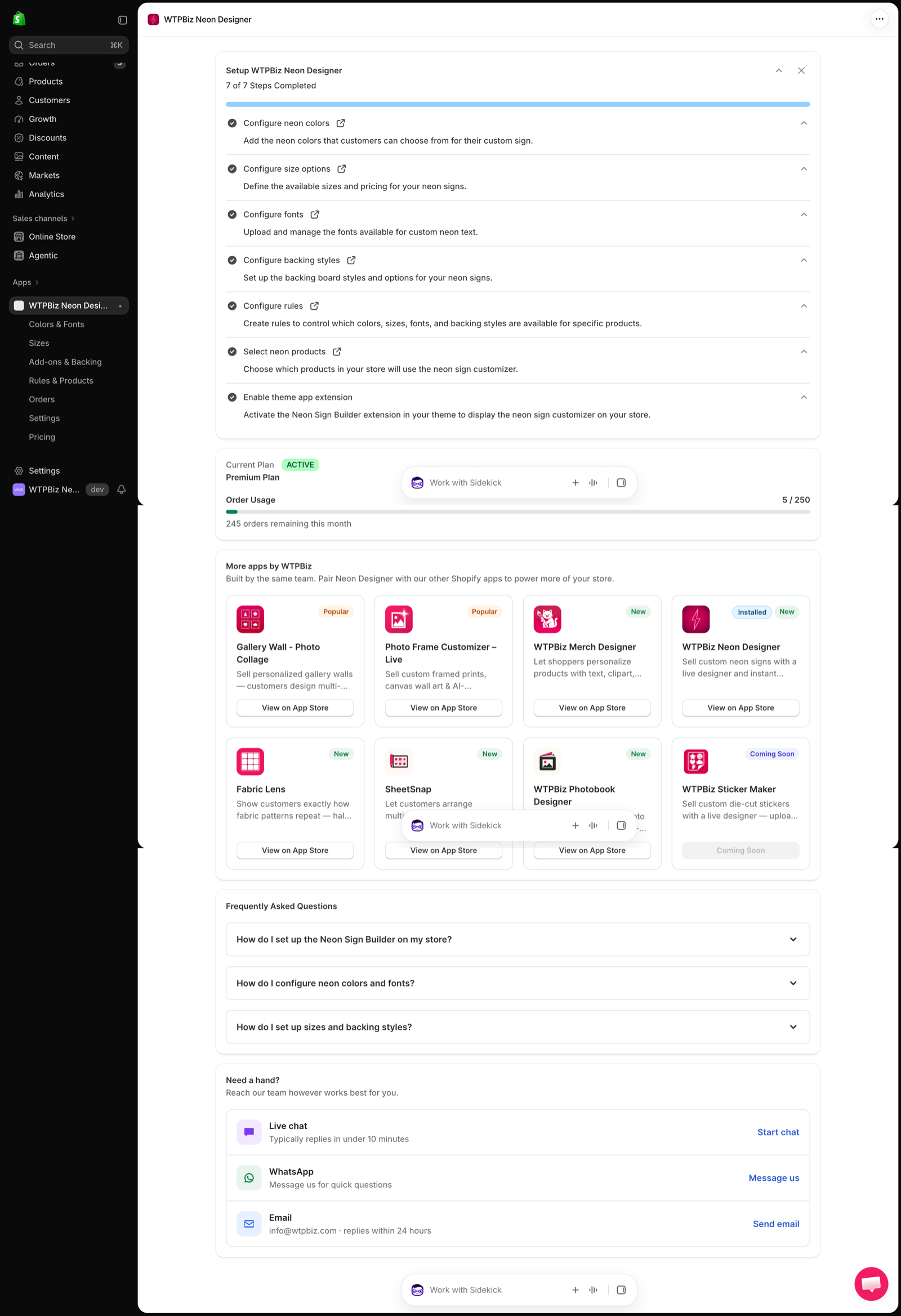This screenshot has height=1316, width=901.
Task: Open Pricing in app submenu
Action: [42, 437]
